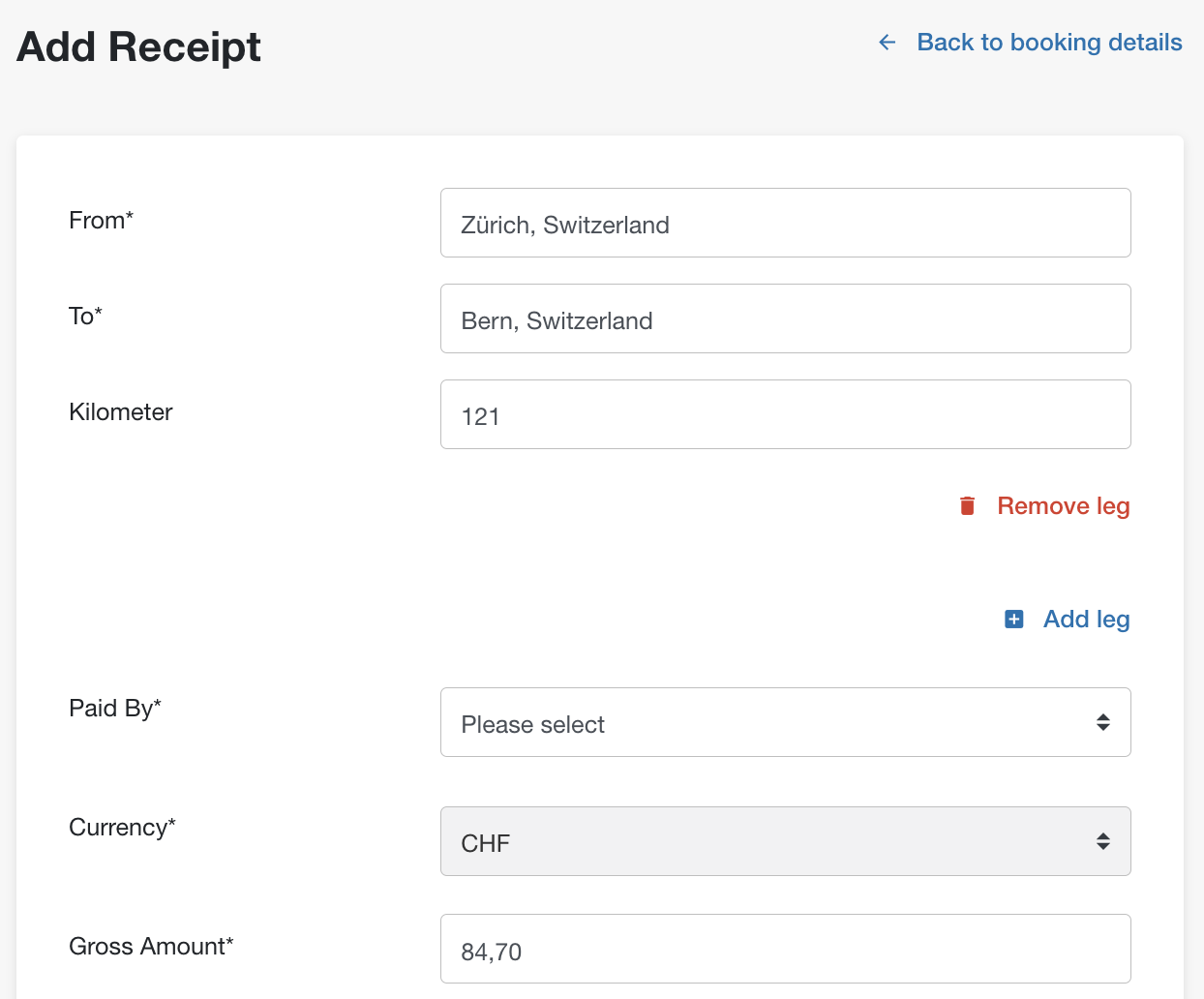
Task: Click the Kilometer field showing 121
Action: pyautogui.click(x=785, y=414)
